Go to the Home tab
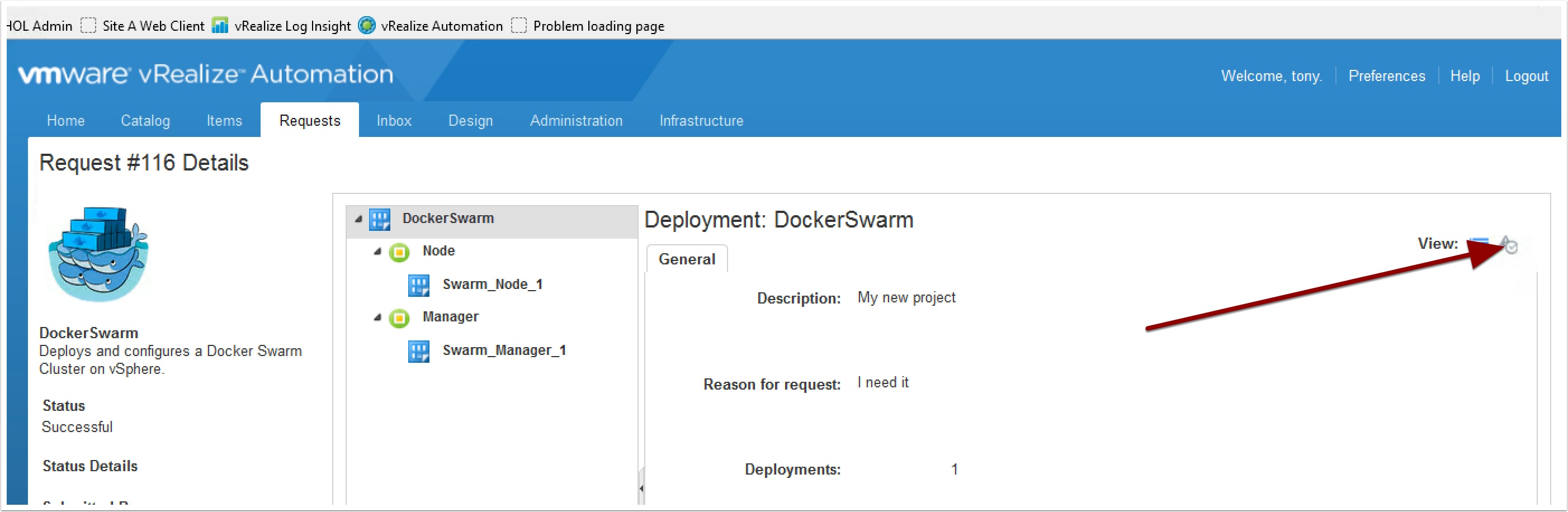 (66, 120)
